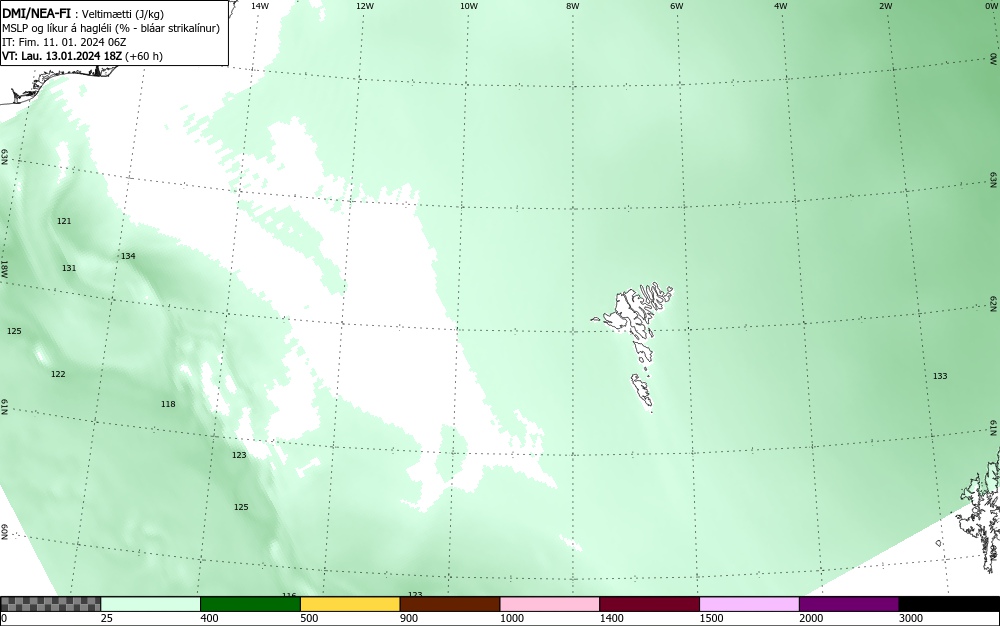Click the map value 134
Image resolution: width=1000 pixels, height=626 pixels.
tap(128, 256)
